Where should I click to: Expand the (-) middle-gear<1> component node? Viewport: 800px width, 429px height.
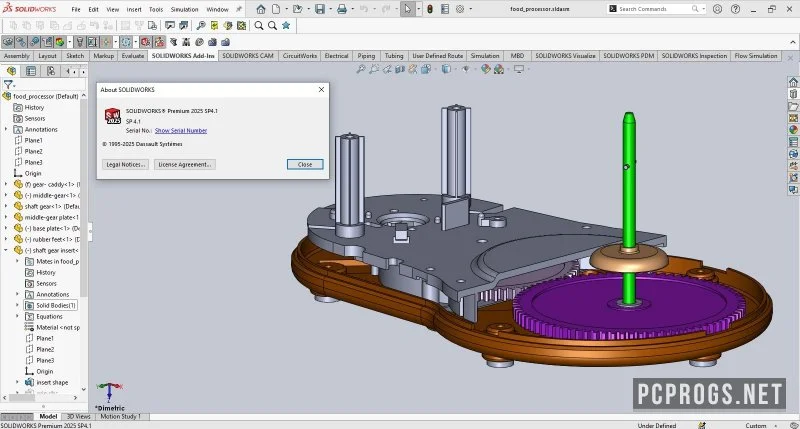(x=6, y=195)
